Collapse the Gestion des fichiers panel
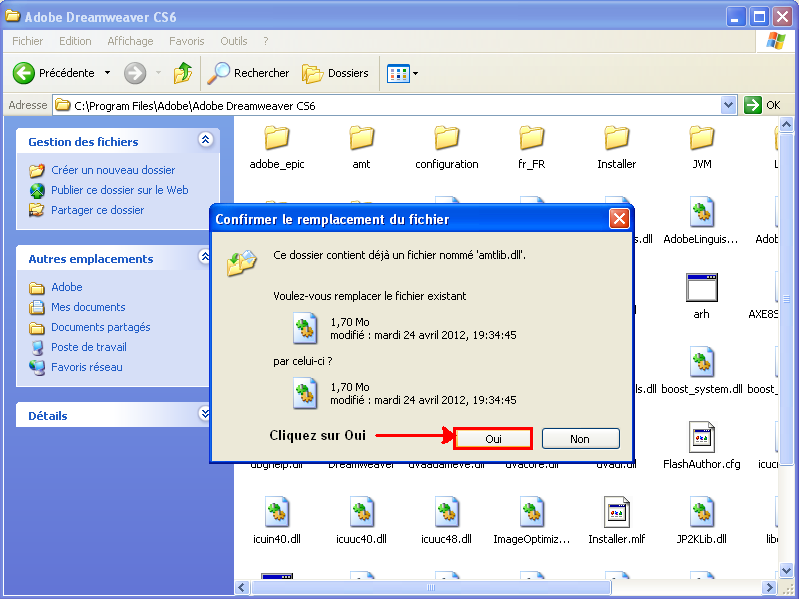Screen dimensions: 799x599 tap(205, 139)
